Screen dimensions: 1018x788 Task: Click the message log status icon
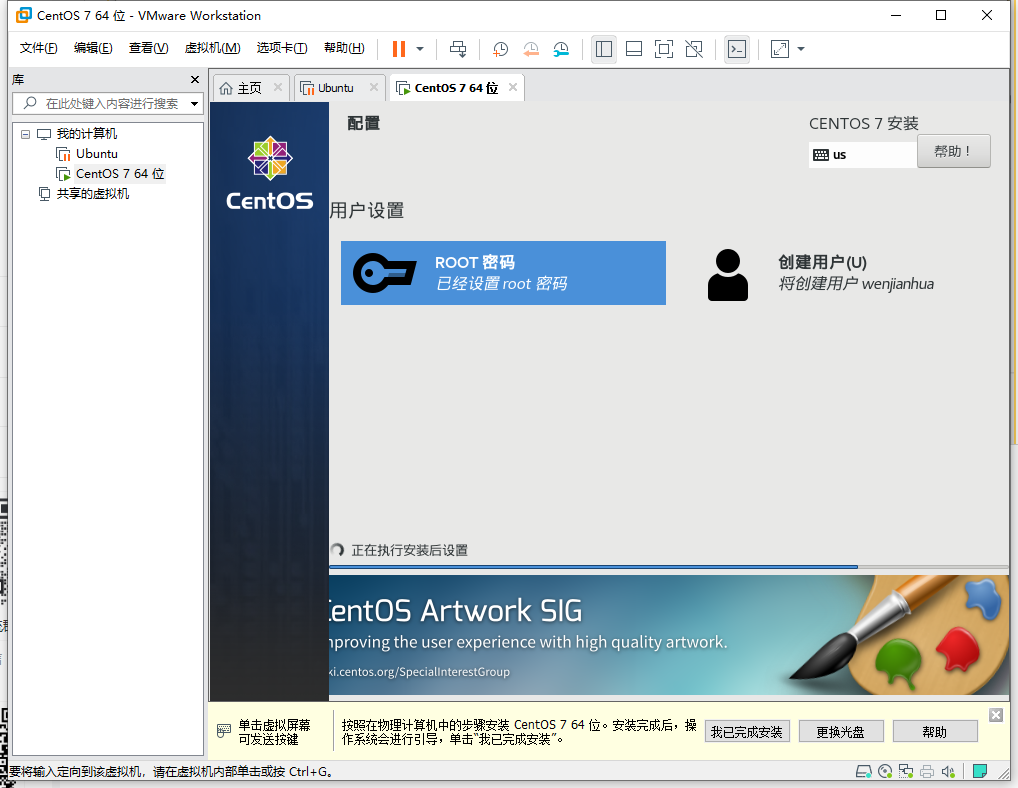pos(980,772)
